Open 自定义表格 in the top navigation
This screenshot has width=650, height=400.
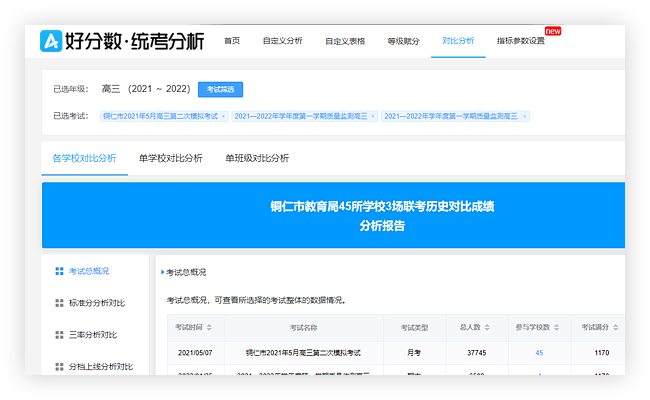click(x=345, y=41)
